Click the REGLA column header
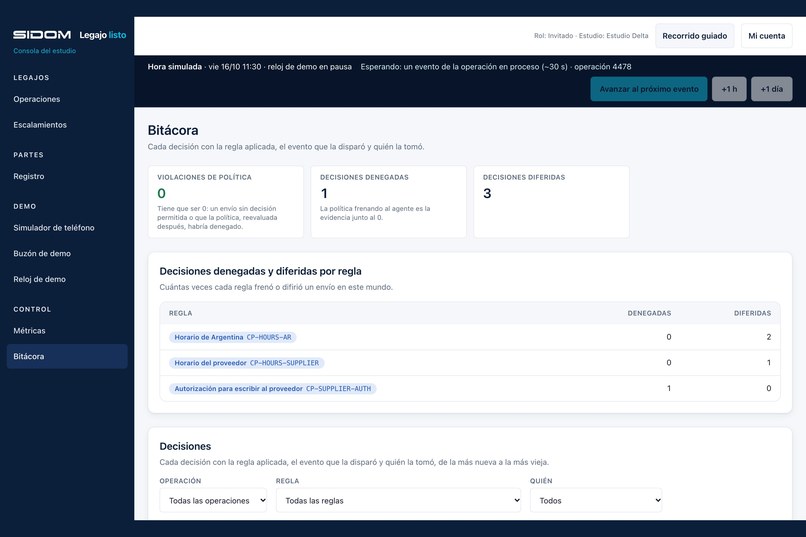Screen dimensions: 806x537 (x=180, y=313)
